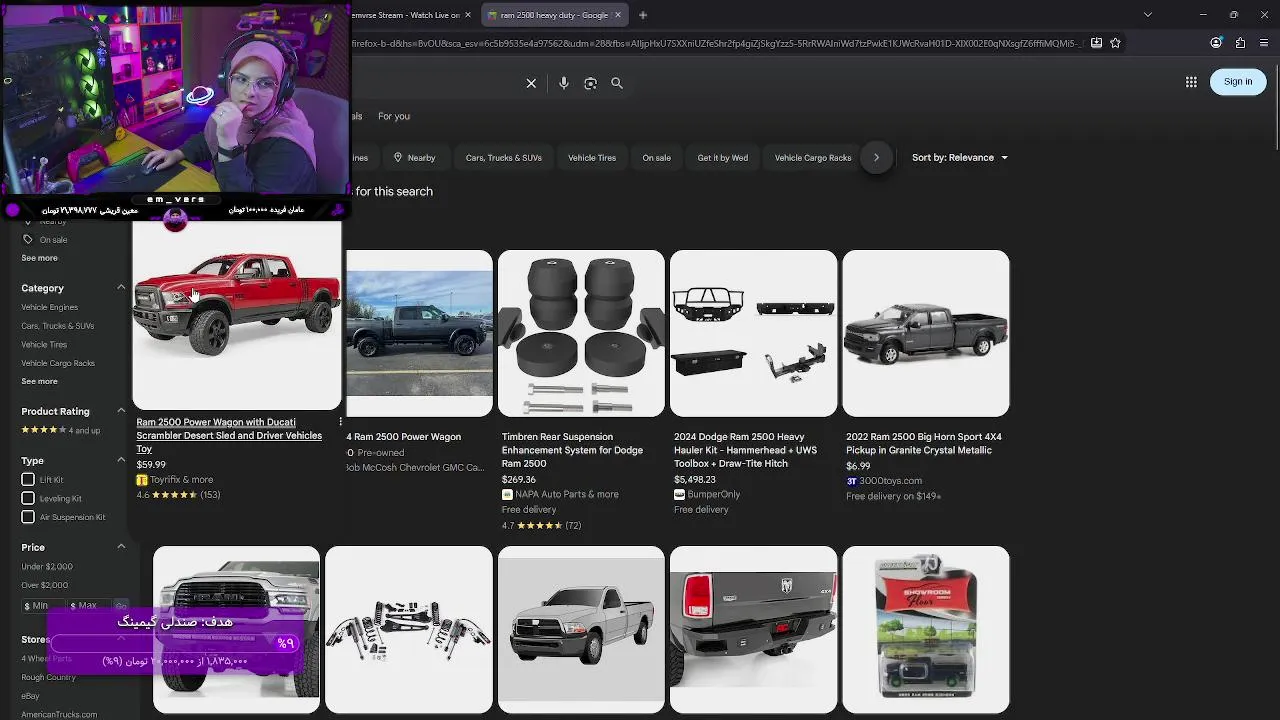The image size is (1280, 720).
Task: Filter by Vehicle Tires in sidebar
Action: coord(44,344)
